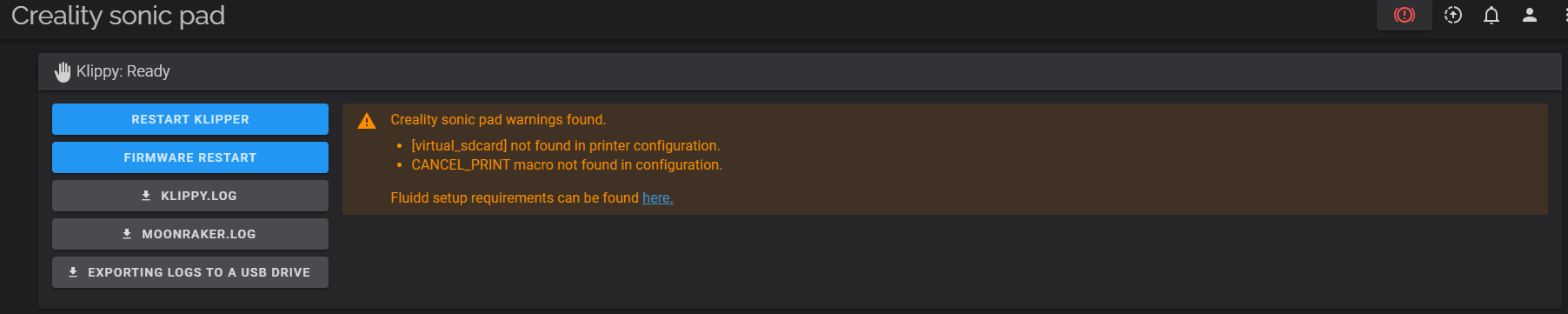Open the upload and print icon
This screenshot has width=1568, height=314.
point(1453,15)
